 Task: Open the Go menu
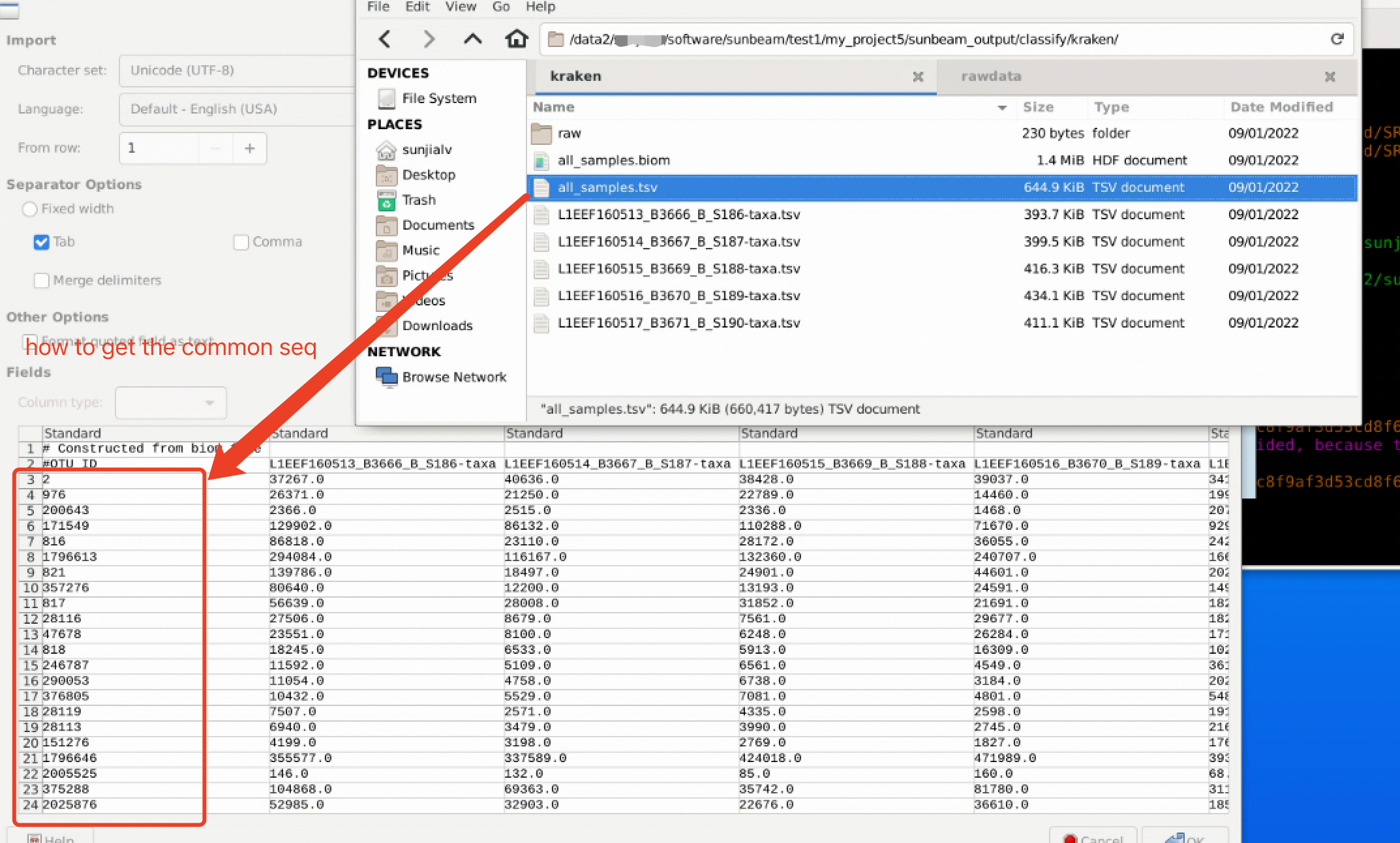click(x=500, y=7)
